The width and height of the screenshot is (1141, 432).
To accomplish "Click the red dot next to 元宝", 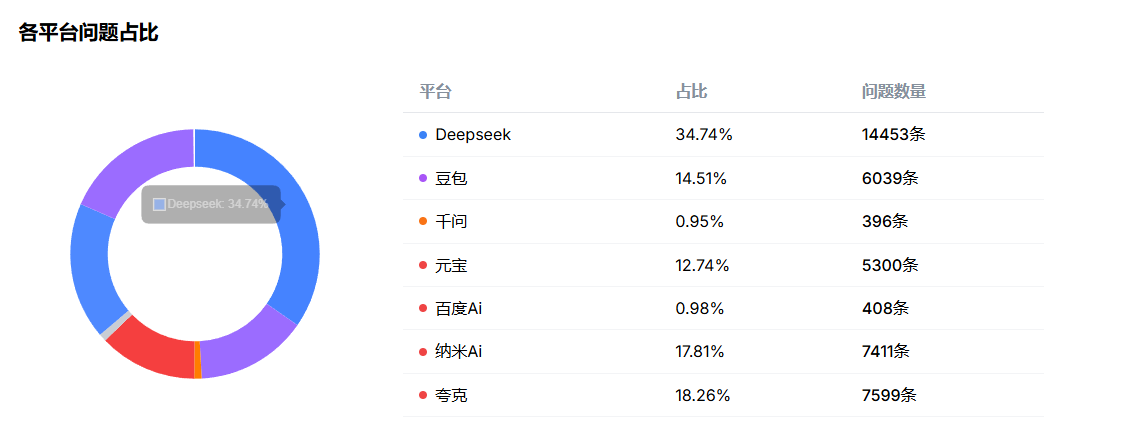I will click(423, 266).
